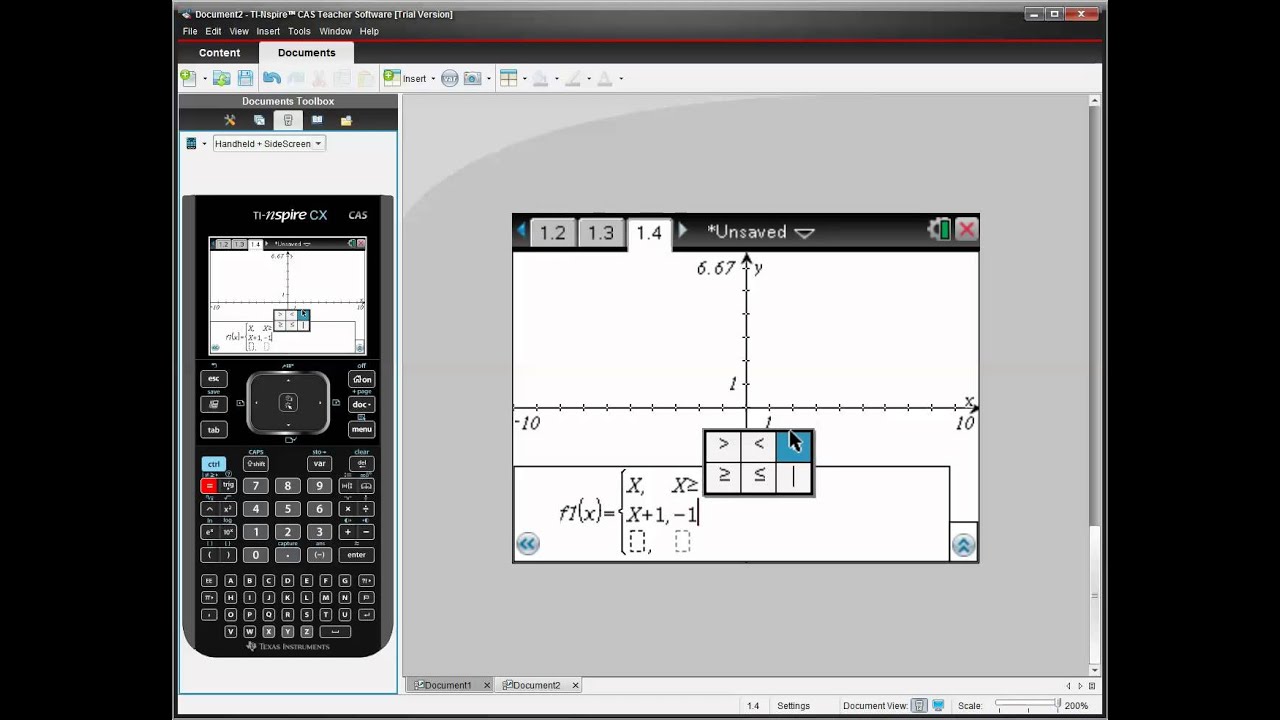Click the menu key on the handheld
The height and width of the screenshot is (720, 1280).
[x=361, y=429]
